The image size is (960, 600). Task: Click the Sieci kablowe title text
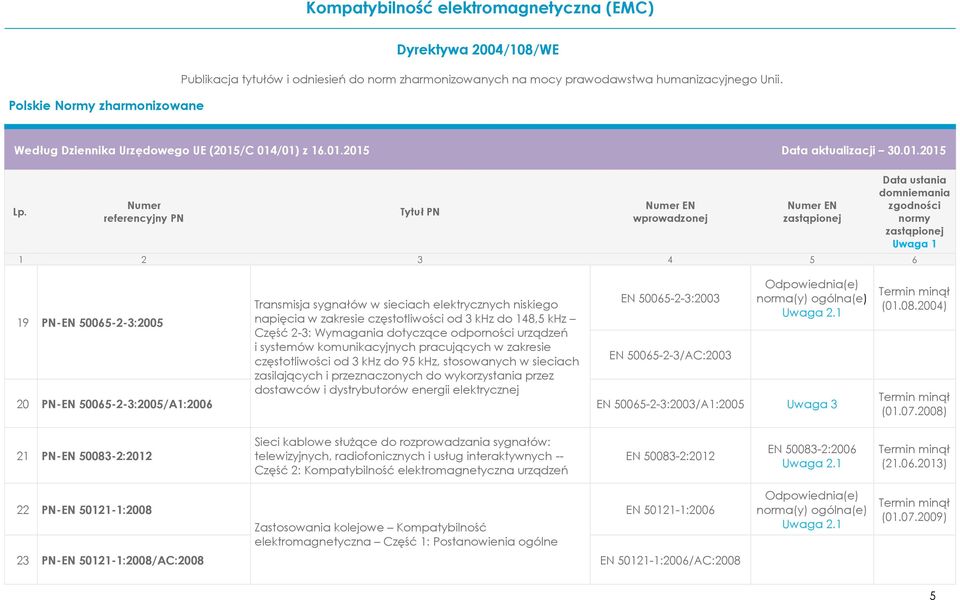tap(411, 456)
